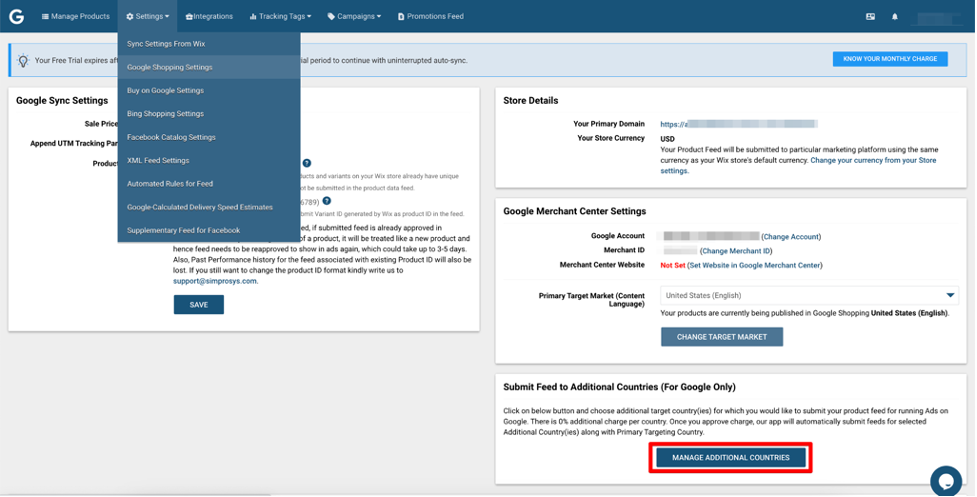Select Google Shopping Settings
The height and width of the screenshot is (497, 977).
point(209,67)
